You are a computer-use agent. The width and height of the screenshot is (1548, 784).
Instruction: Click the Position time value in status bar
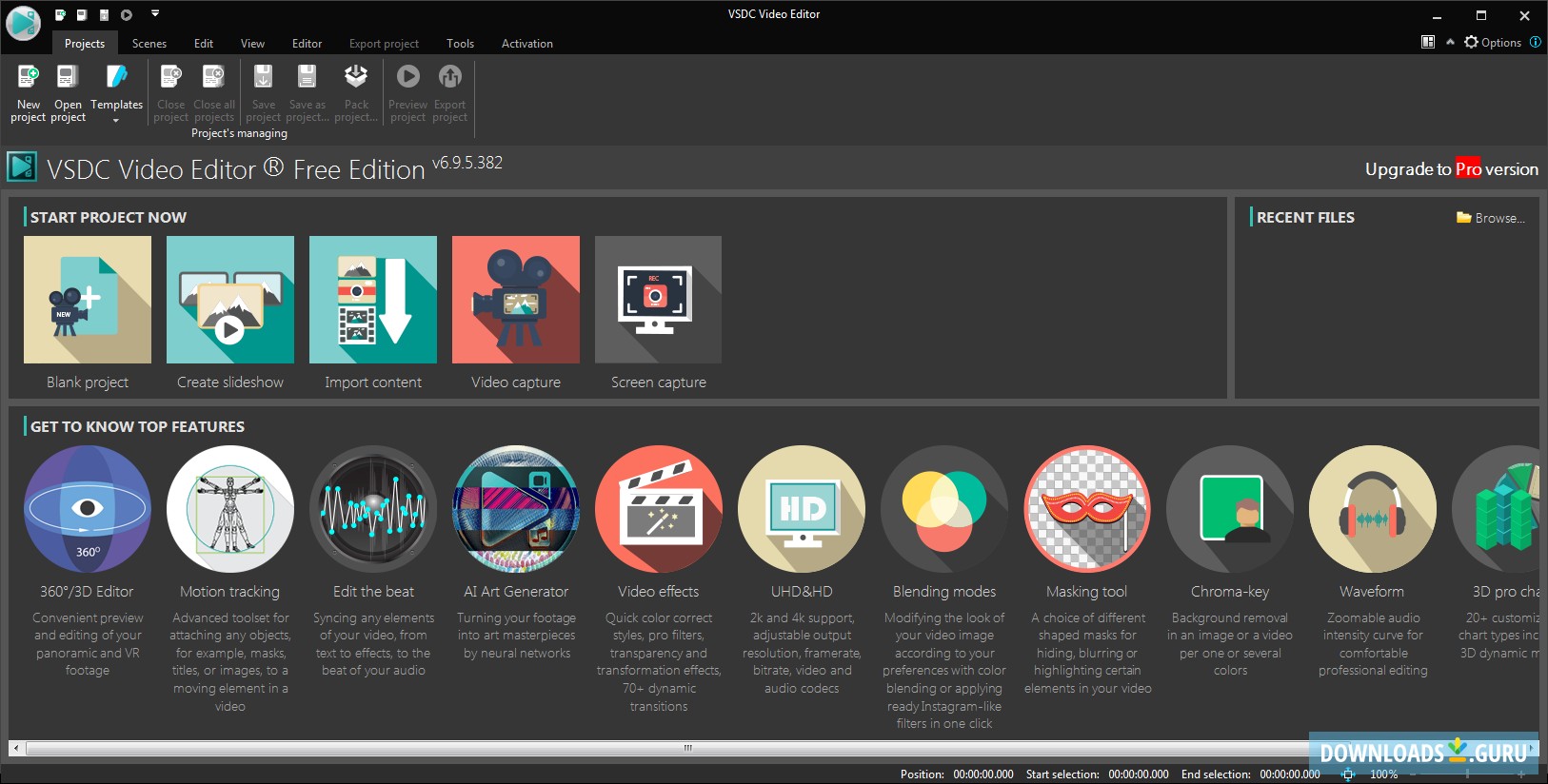[983, 774]
